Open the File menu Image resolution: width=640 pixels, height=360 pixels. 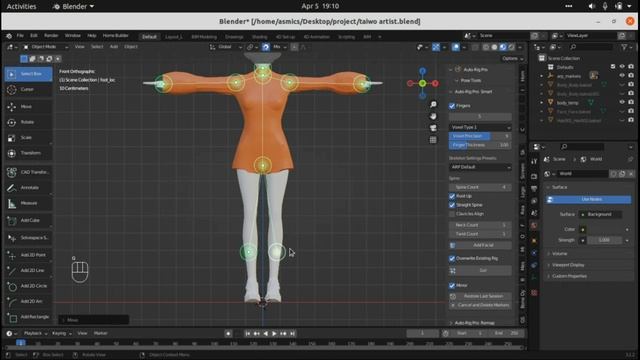[x=20, y=36]
